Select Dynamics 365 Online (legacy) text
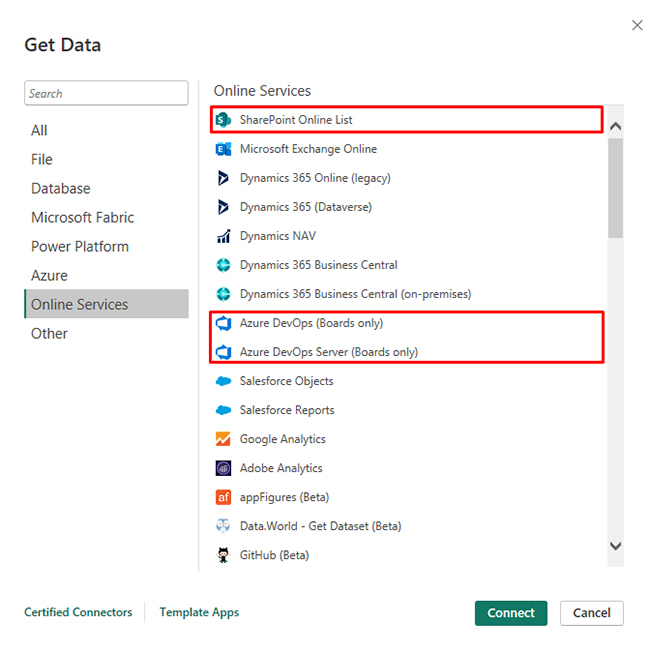 click(x=315, y=178)
